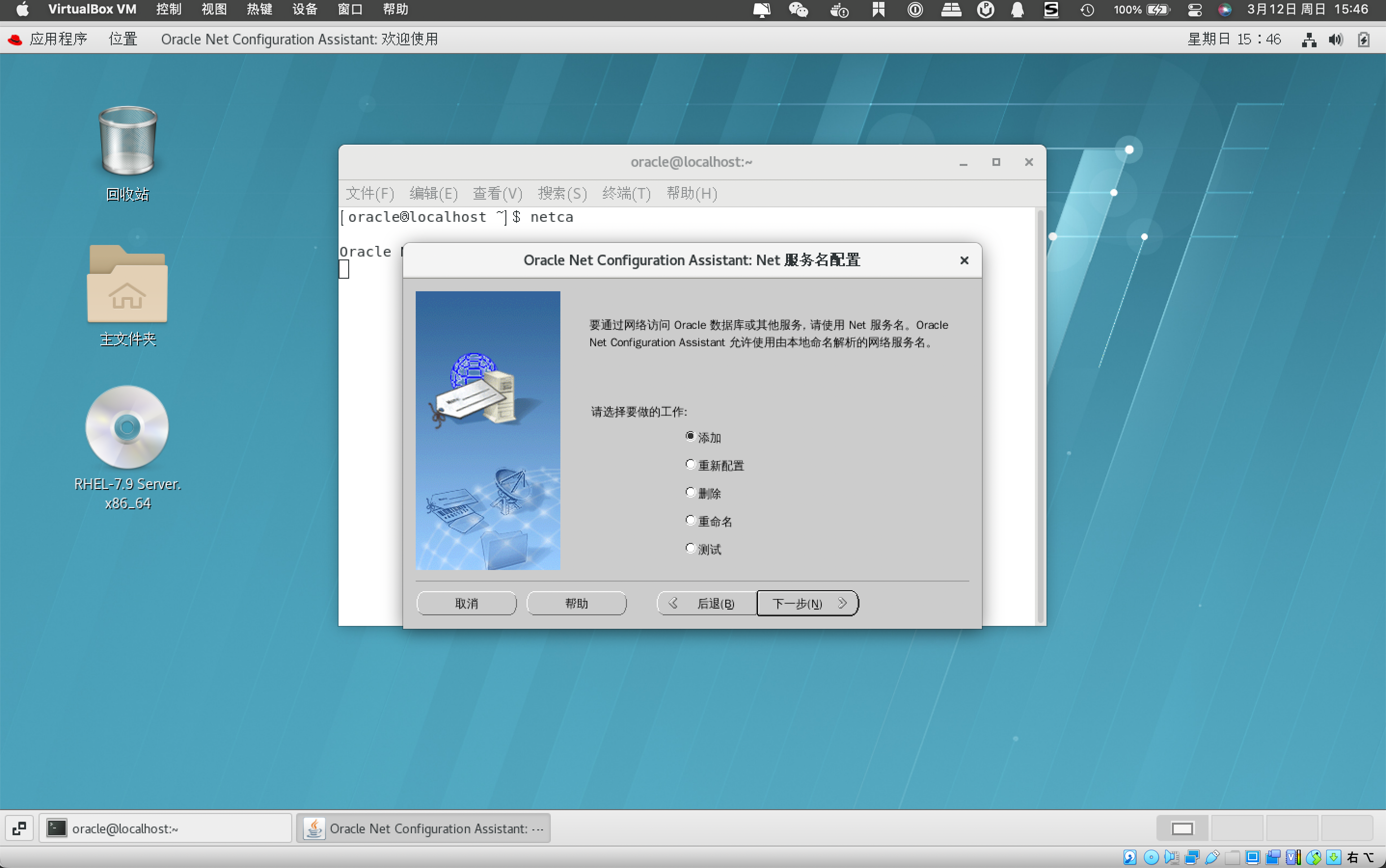Open the VirtualBox VM menu
Screen dimensions: 1386x868
[x=92, y=9]
